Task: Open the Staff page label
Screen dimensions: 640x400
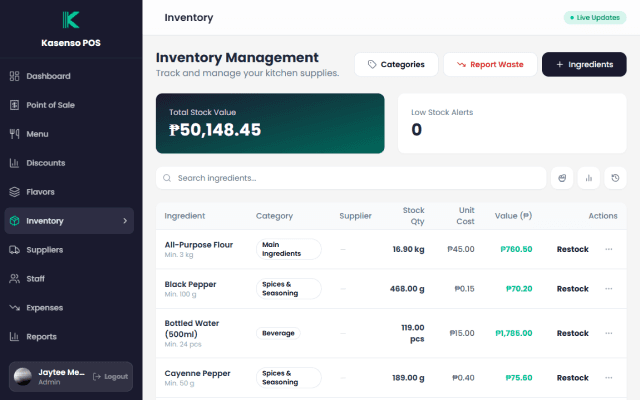Action: click(x=36, y=279)
